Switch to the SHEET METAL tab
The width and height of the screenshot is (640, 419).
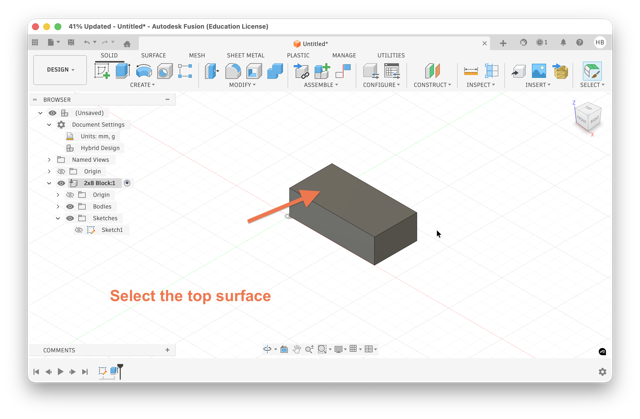(x=245, y=55)
